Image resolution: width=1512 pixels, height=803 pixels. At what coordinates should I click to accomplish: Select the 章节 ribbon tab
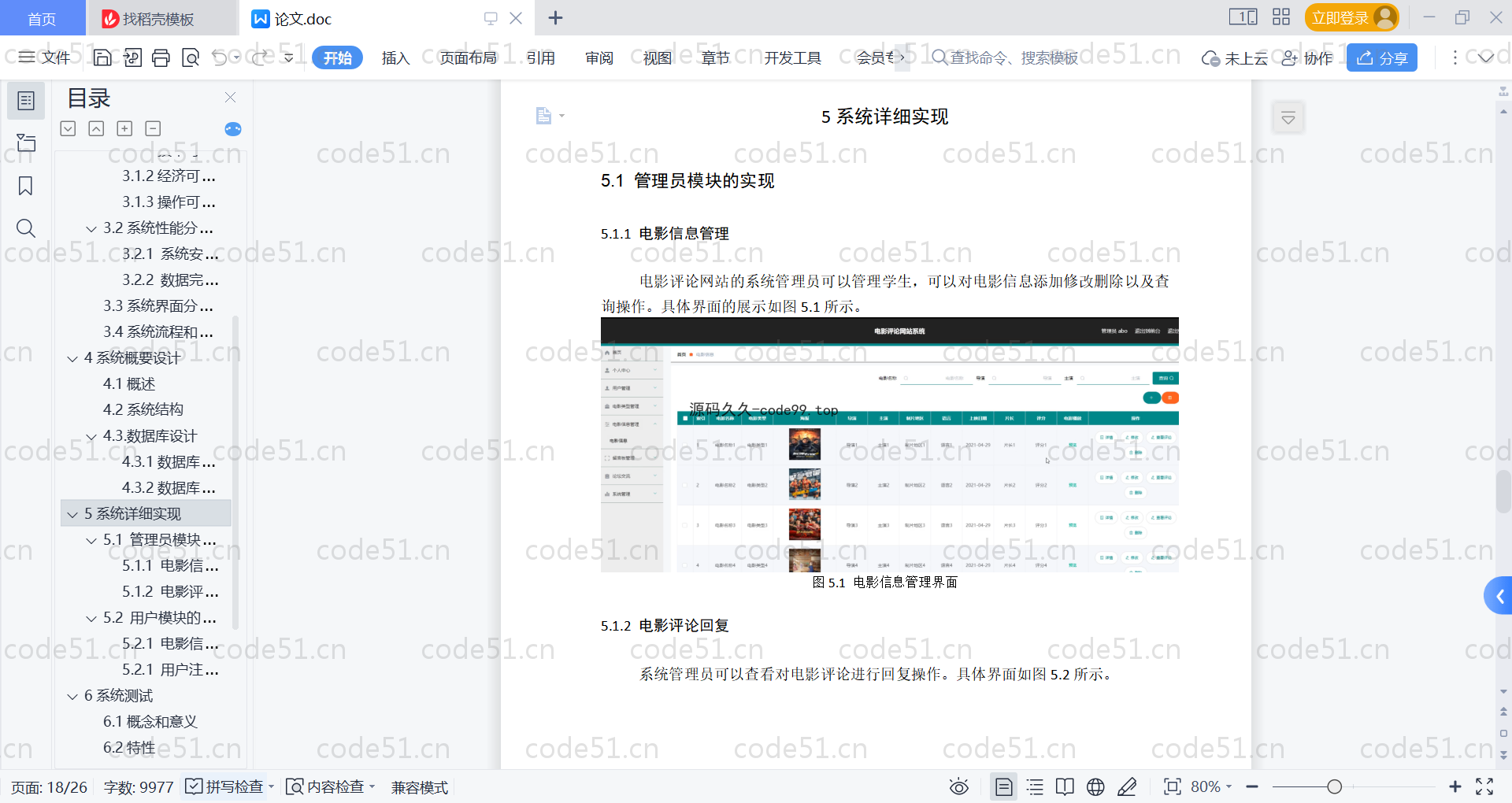pyautogui.click(x=716, y=57)
